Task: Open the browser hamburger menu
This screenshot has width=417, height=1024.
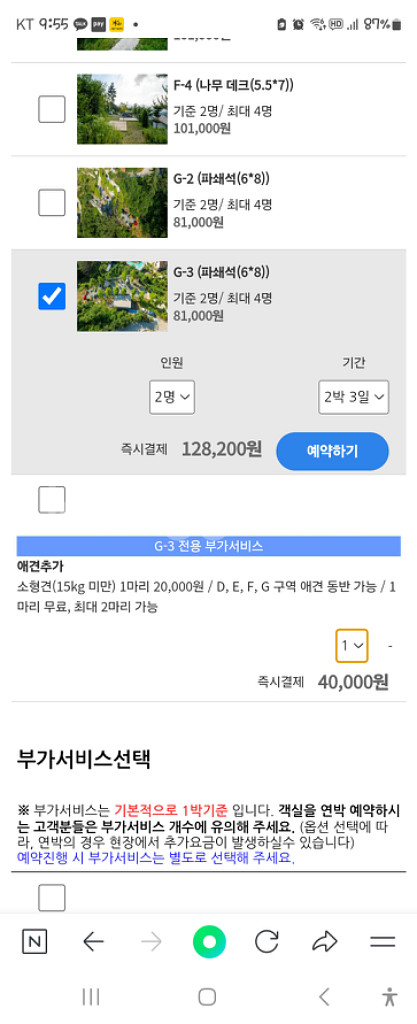Action: pyautogui.click(x=382, y=942)
